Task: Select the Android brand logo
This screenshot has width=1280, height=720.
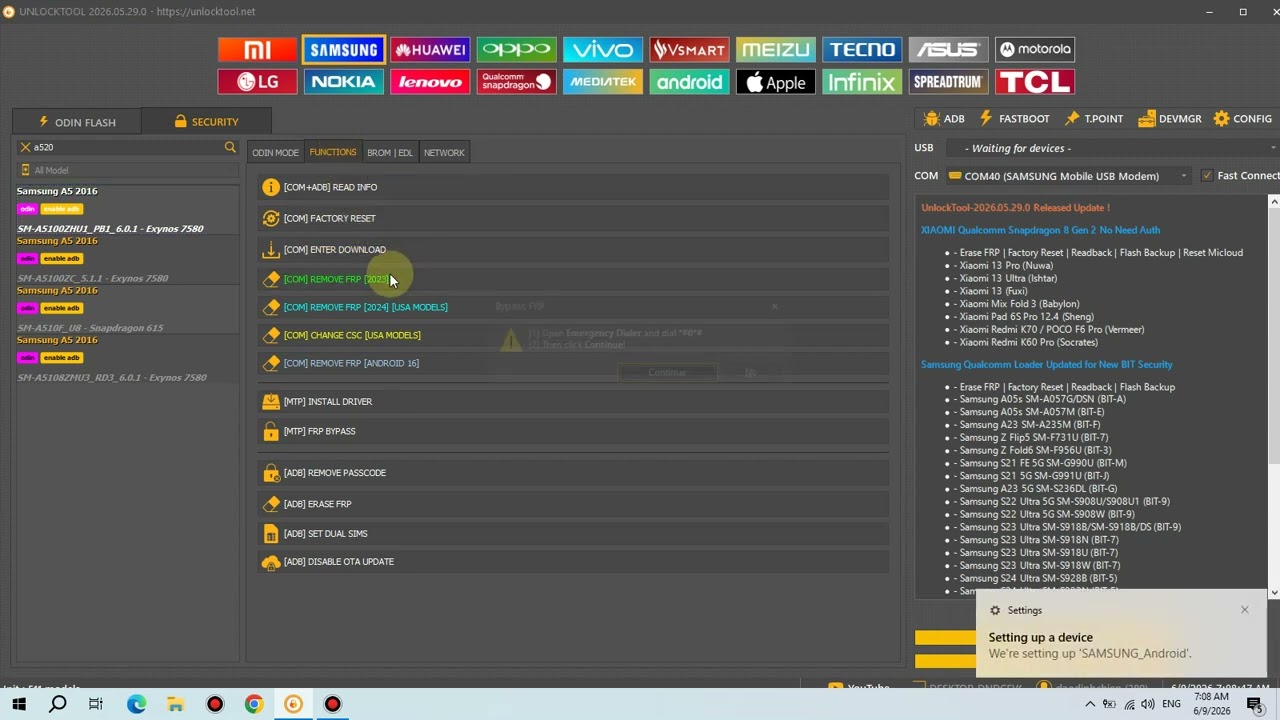Action: point(689,82)
